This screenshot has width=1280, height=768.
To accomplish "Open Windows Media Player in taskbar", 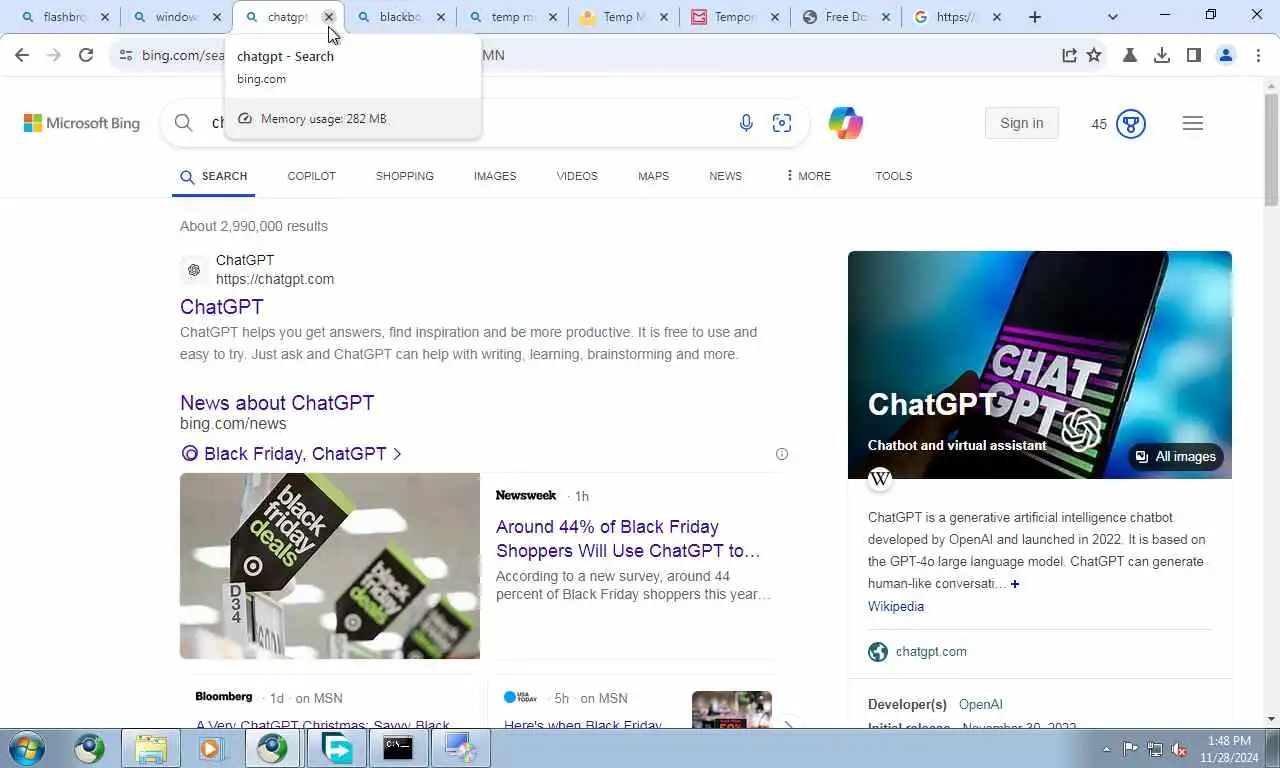I will [x=212, y=748].
